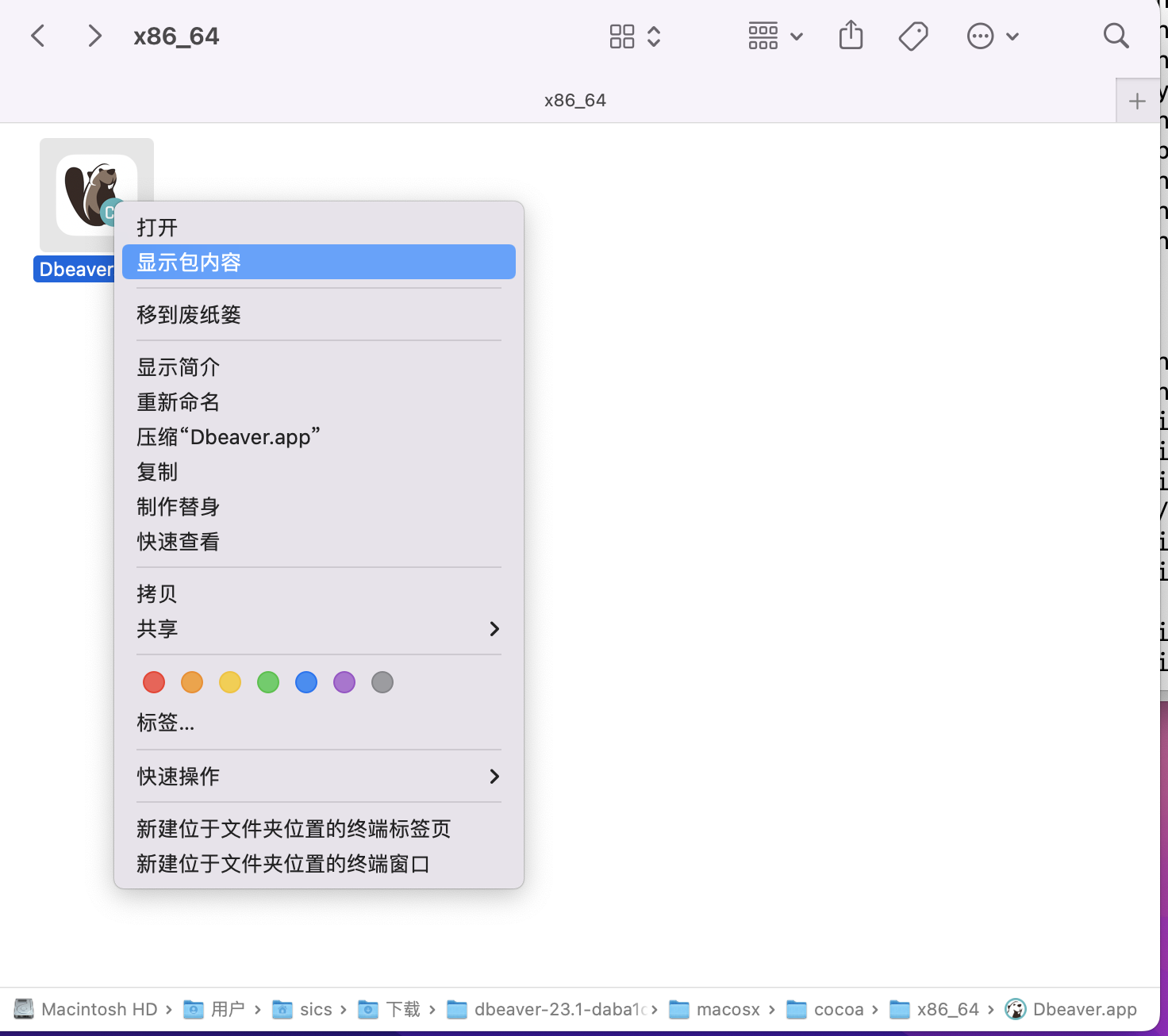The image size is (1168, 1036).
Task: Apply the purple tag color
Action: coord(344,682)
